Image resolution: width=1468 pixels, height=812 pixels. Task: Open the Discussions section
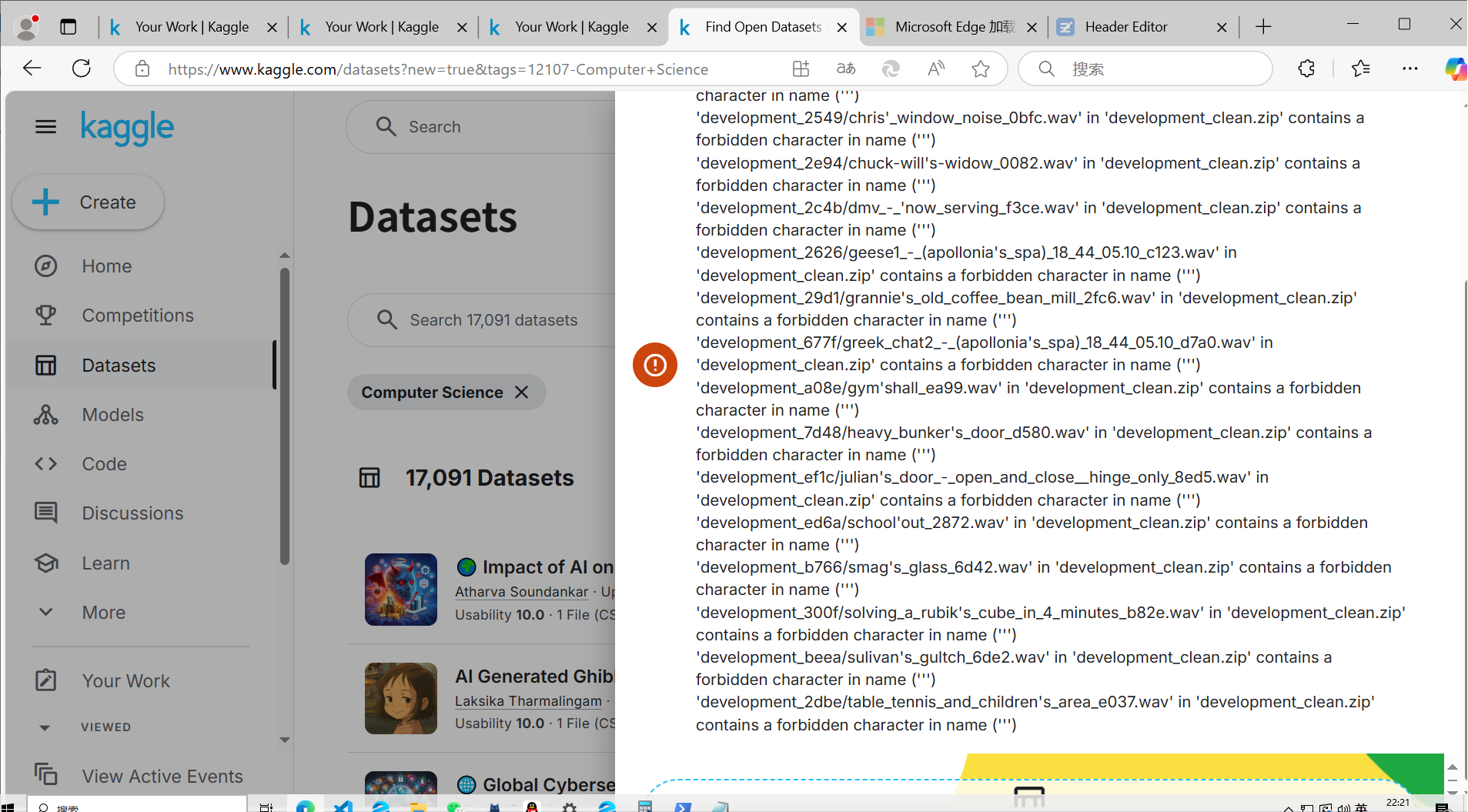tap(132, 513)
